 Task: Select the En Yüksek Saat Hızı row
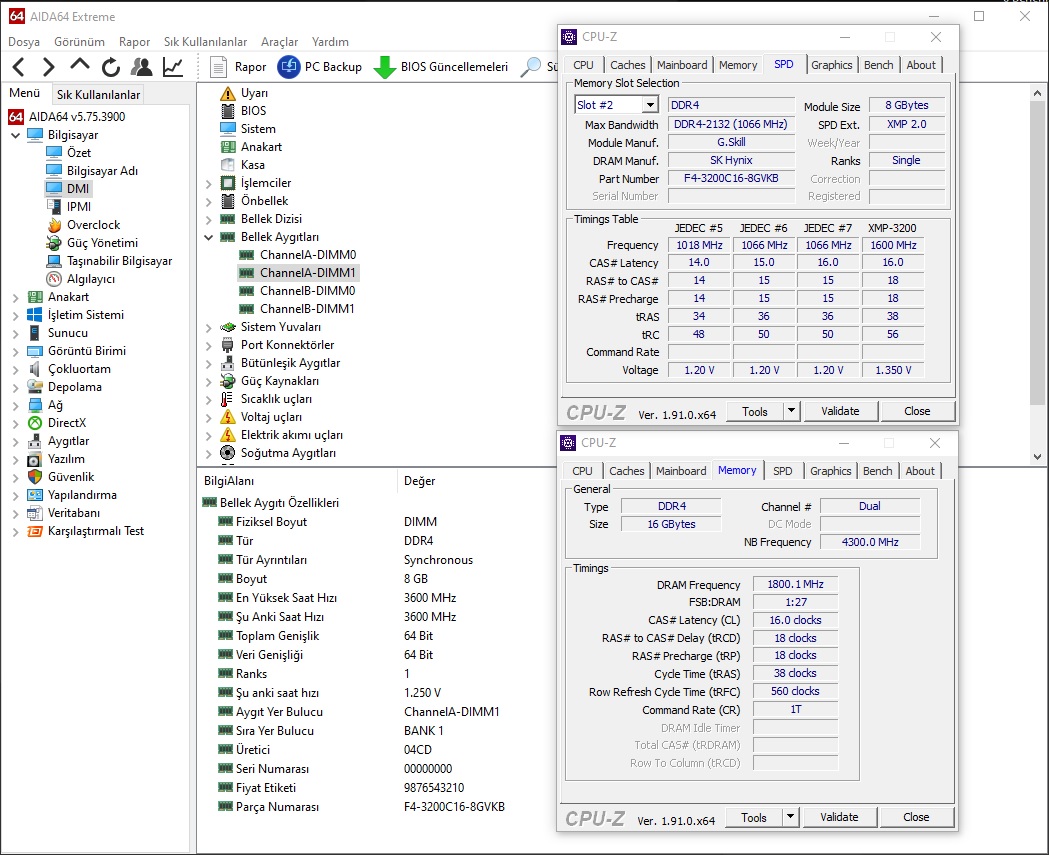[337, 597]
